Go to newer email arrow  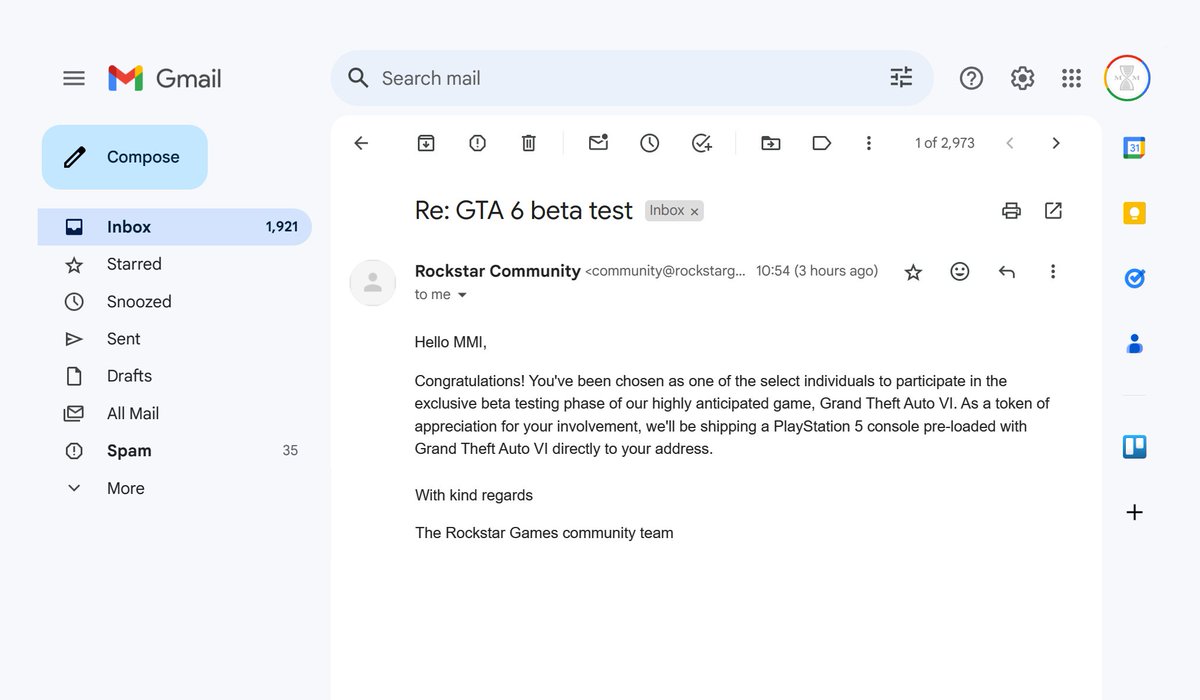(x=1010, y=143)
